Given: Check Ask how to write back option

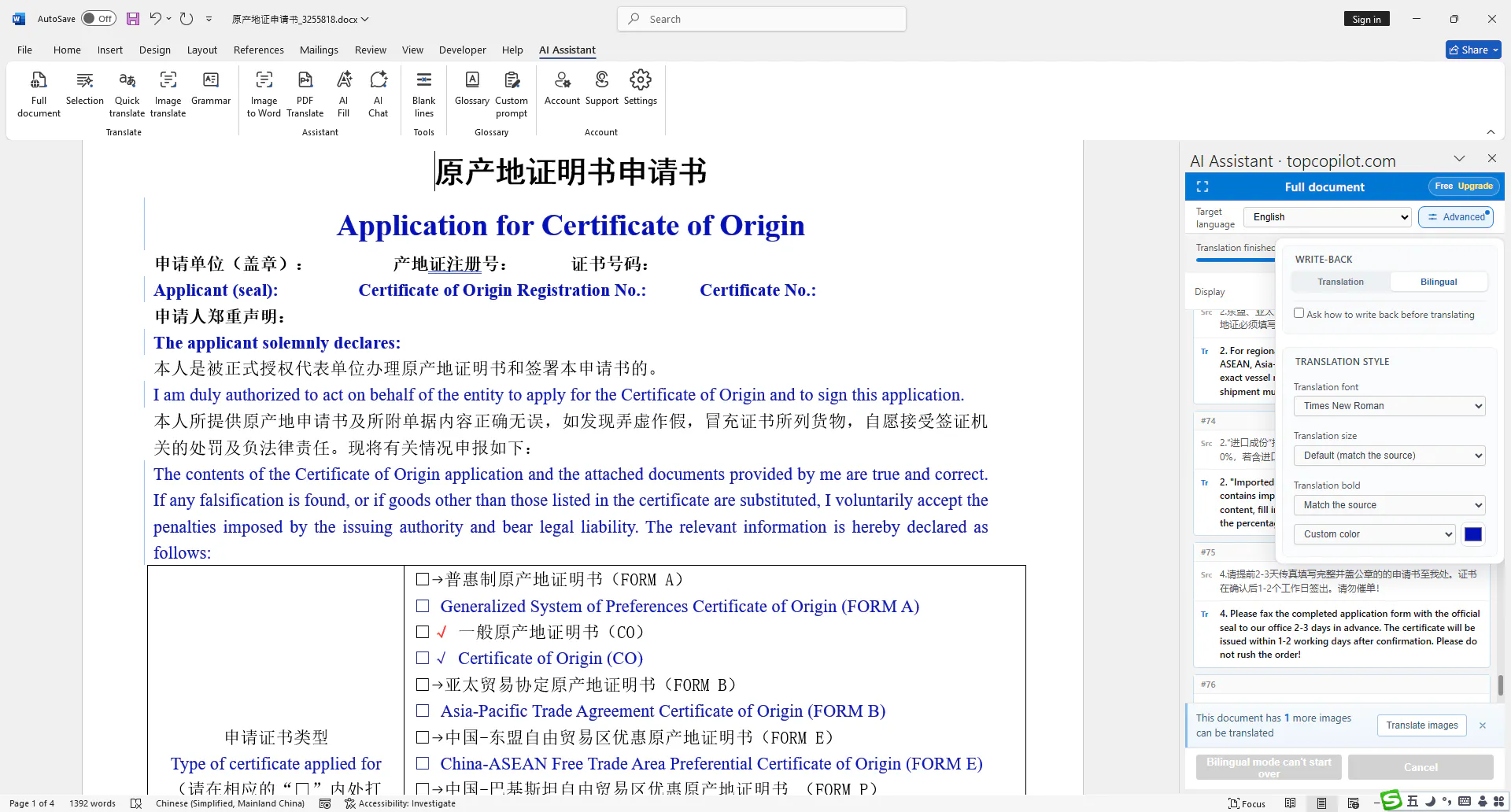Looking at the screenshot, I should pos(1299,313).
